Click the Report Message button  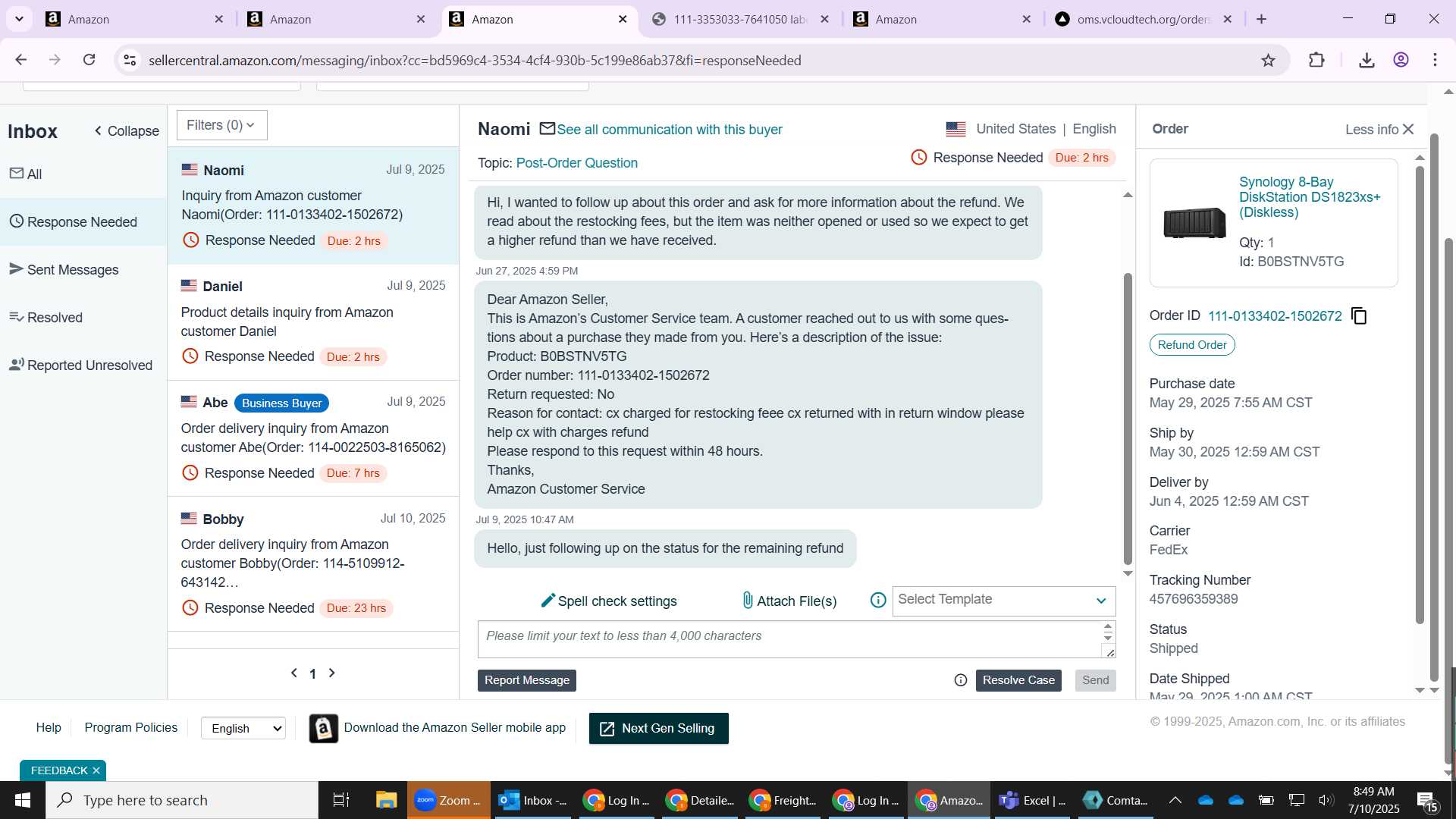527,680
